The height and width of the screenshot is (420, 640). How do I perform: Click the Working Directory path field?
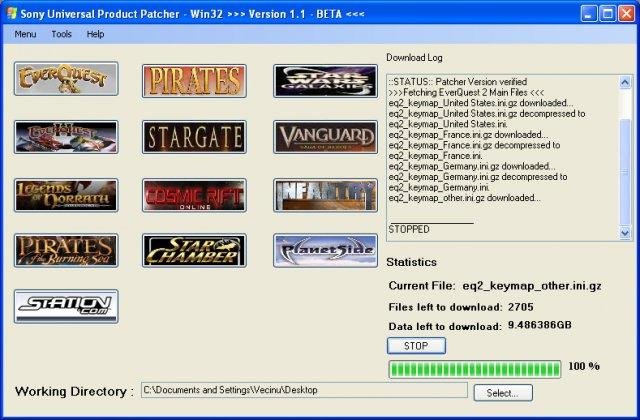pos(304,390)
